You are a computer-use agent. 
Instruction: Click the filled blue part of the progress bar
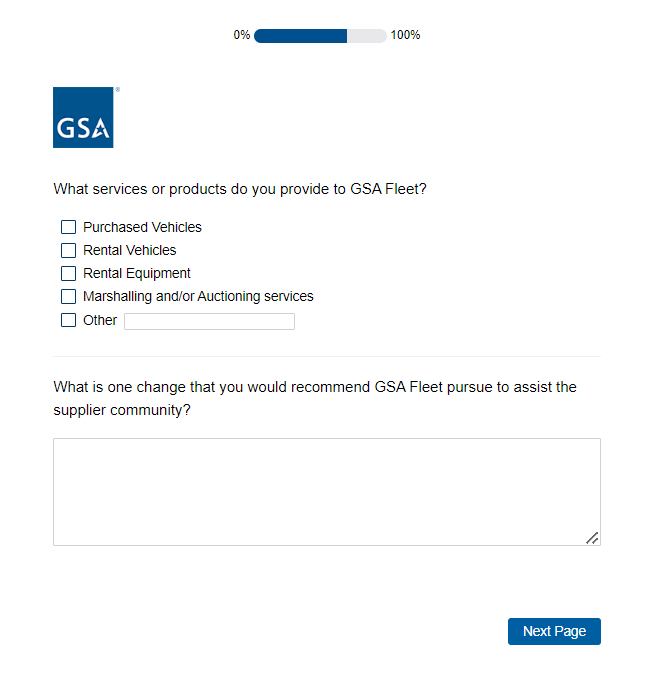pyautogui.click(x=300, y=36)
